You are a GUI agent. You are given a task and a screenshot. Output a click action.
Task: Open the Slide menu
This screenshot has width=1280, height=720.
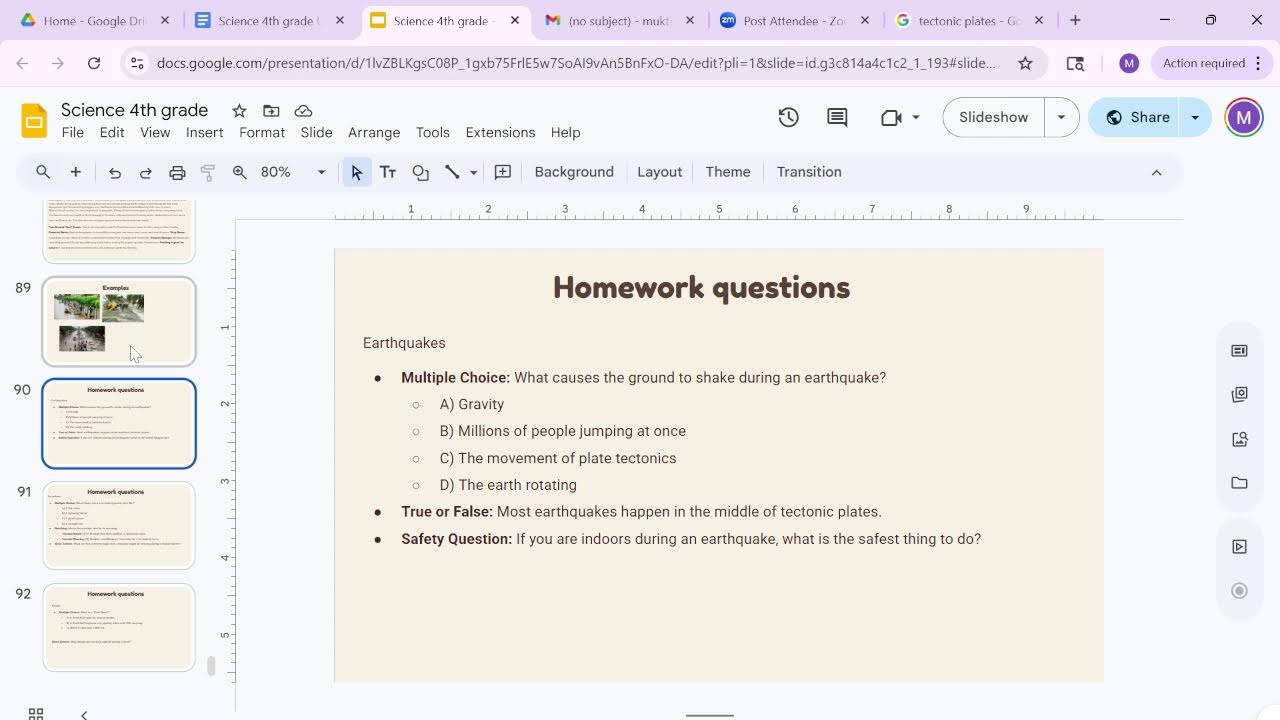(x=316, y=132)
